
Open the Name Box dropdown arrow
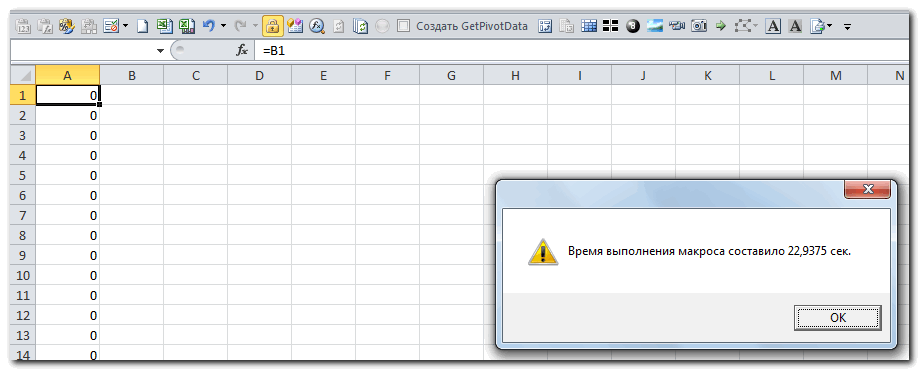pos(161,51)
